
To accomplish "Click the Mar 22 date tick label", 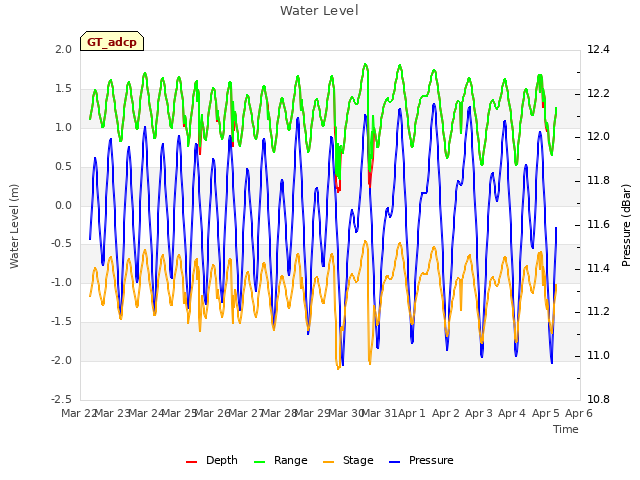I will [79, 413].
